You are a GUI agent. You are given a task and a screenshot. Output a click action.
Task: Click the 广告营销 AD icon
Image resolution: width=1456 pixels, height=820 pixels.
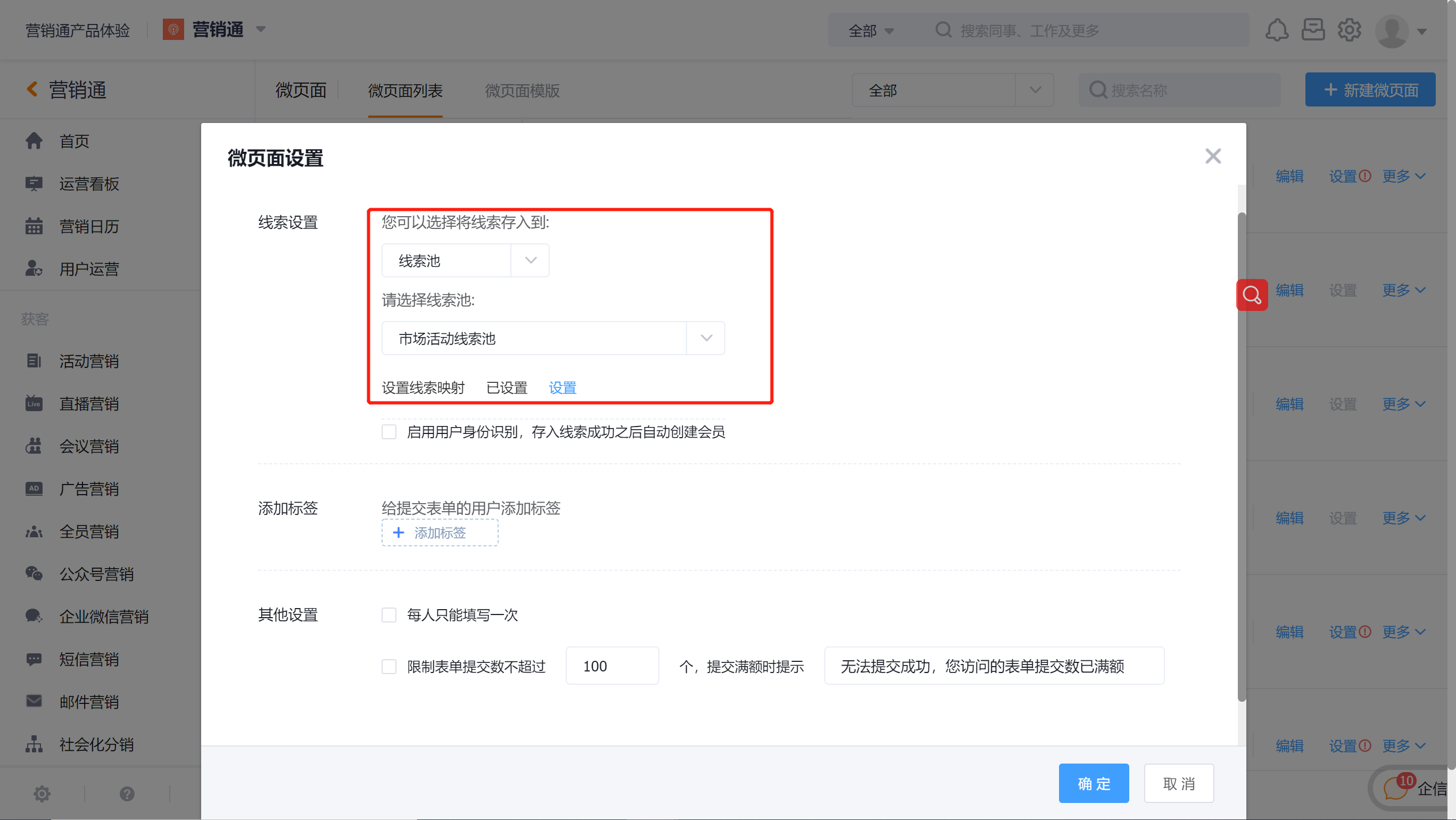[34, 488]
